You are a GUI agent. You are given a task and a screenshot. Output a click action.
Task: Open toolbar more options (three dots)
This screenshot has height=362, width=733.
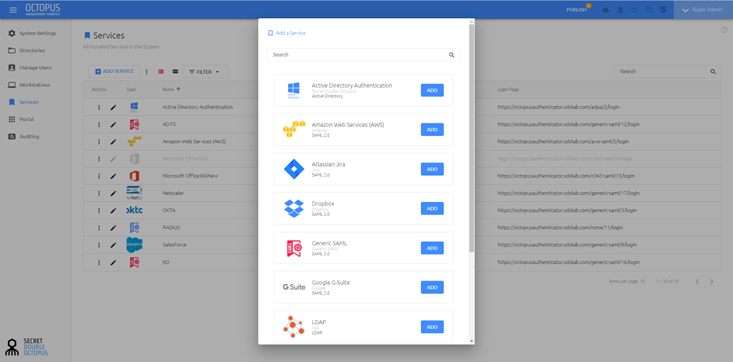pos(146,72)
